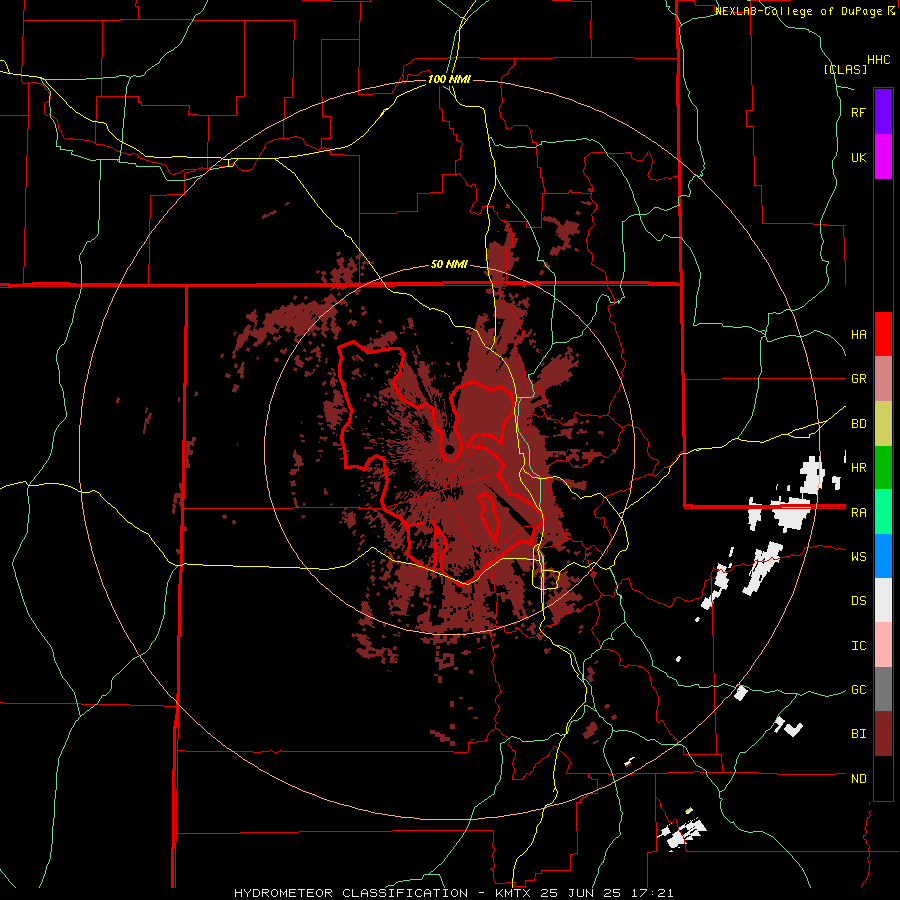
Task: Click the DS white legend swatch
Action: (883, 600)
